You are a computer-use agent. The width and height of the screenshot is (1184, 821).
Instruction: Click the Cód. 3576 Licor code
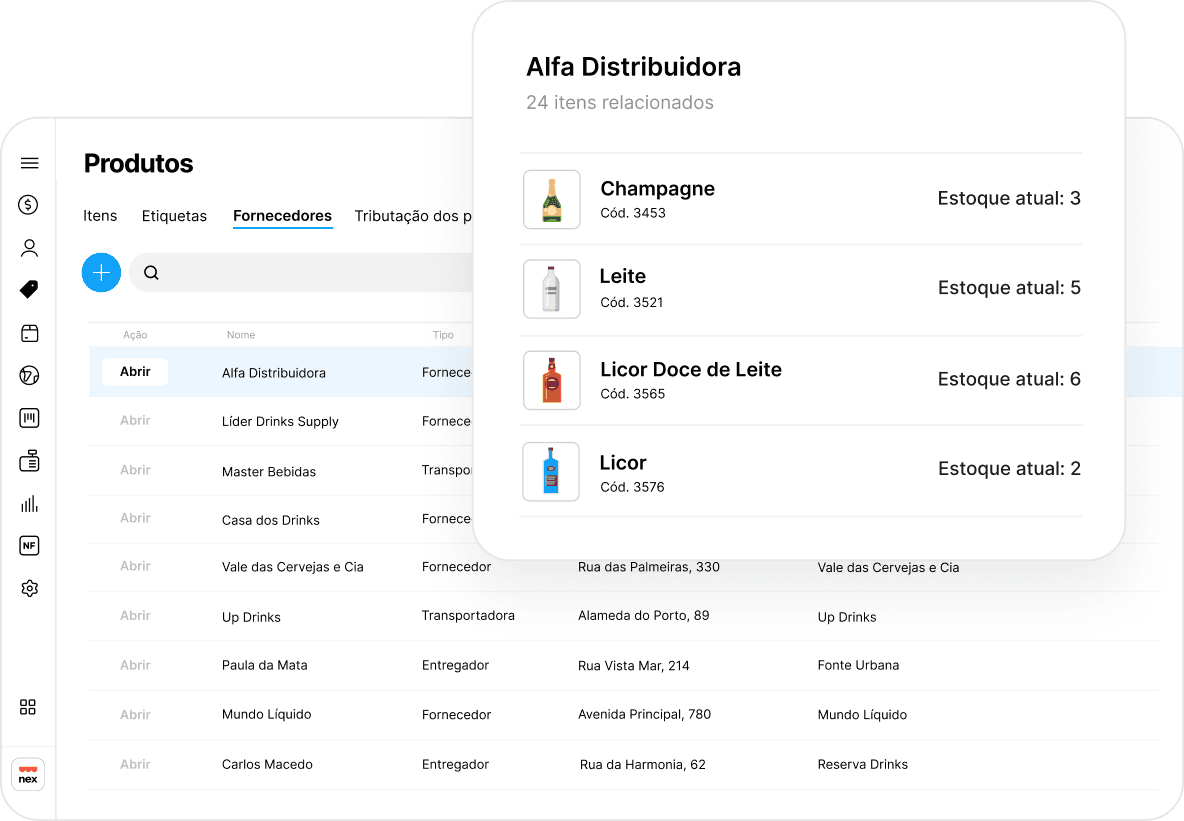(x=632, y=487)
